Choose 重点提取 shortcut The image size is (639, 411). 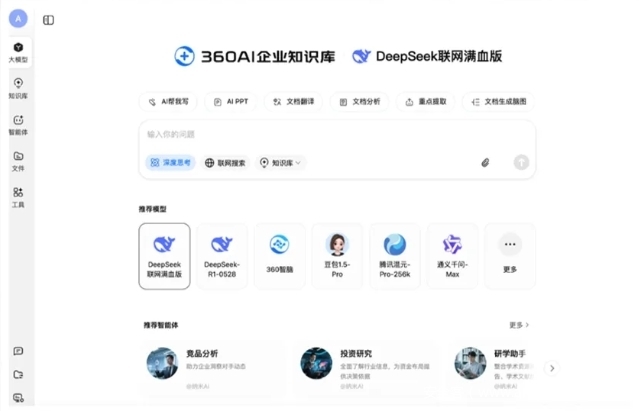coord(426,102)
